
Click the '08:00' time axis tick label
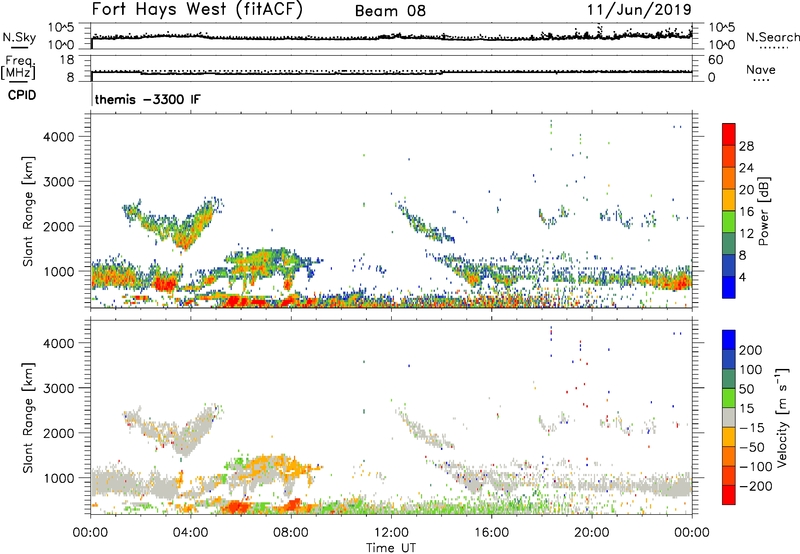pos(291,533)
